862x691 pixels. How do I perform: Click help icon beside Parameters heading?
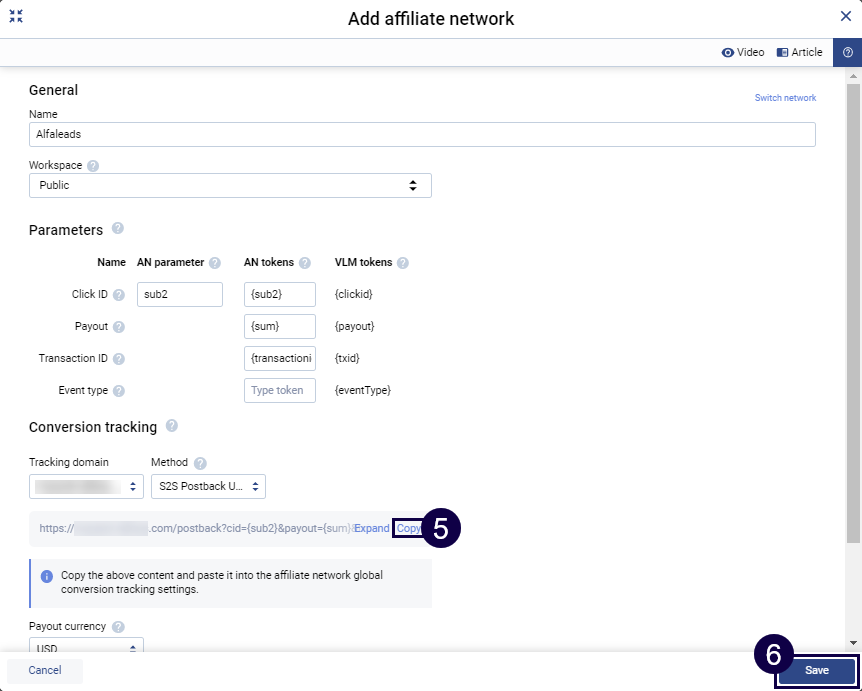coord(118,229)
